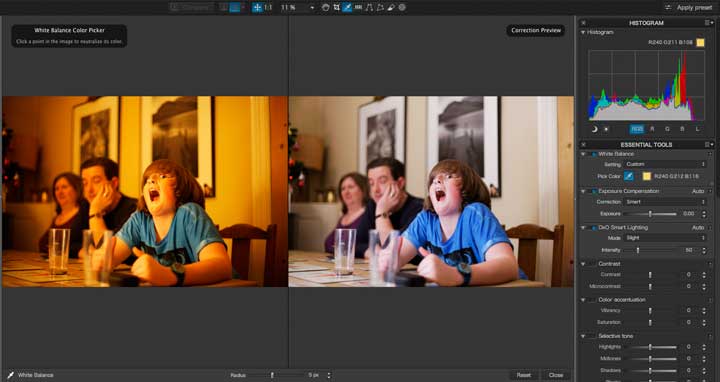This screenshot has width=720, height=382.
Task: Collapse the Color accentuation section
Action: tap(583, 300)
